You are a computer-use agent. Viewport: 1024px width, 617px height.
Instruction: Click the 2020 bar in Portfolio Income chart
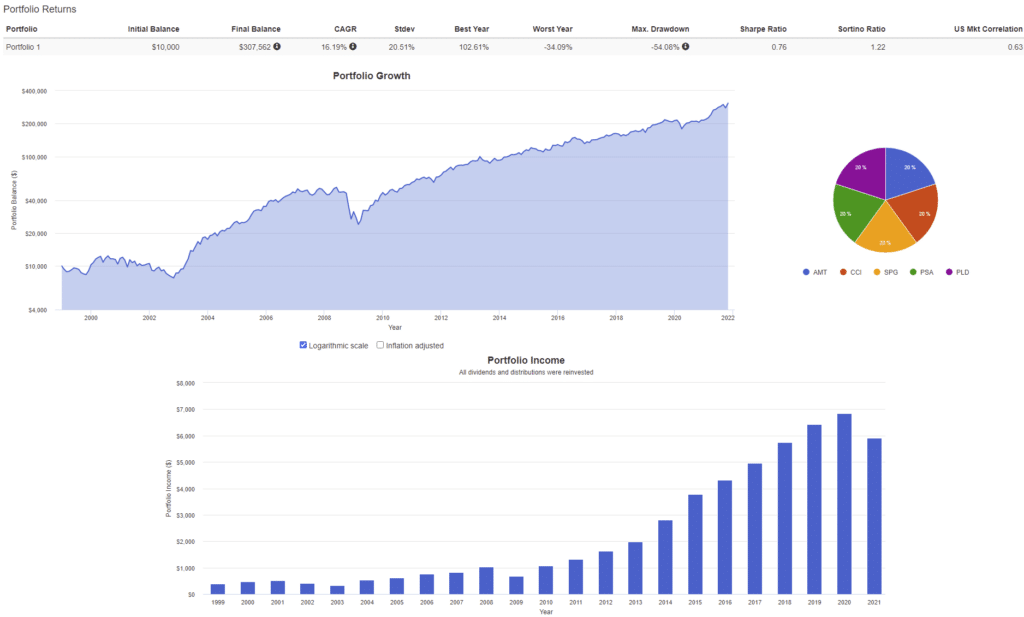(x=844, y=504)
